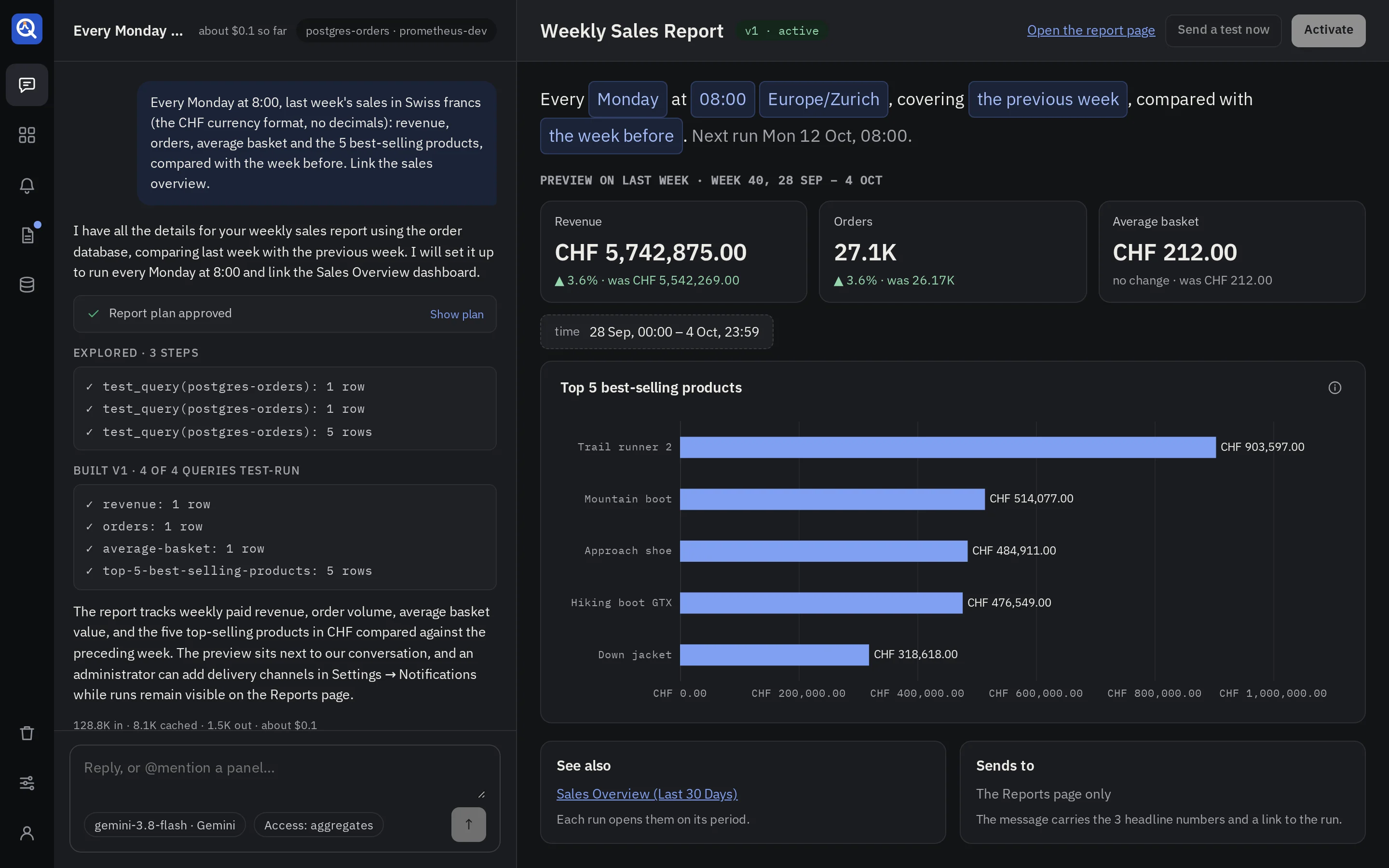The width and height of the screenshot is (1389, 868).
Task: Click the 'Every Monday ...' conversation title
Action: click(128, 31)
